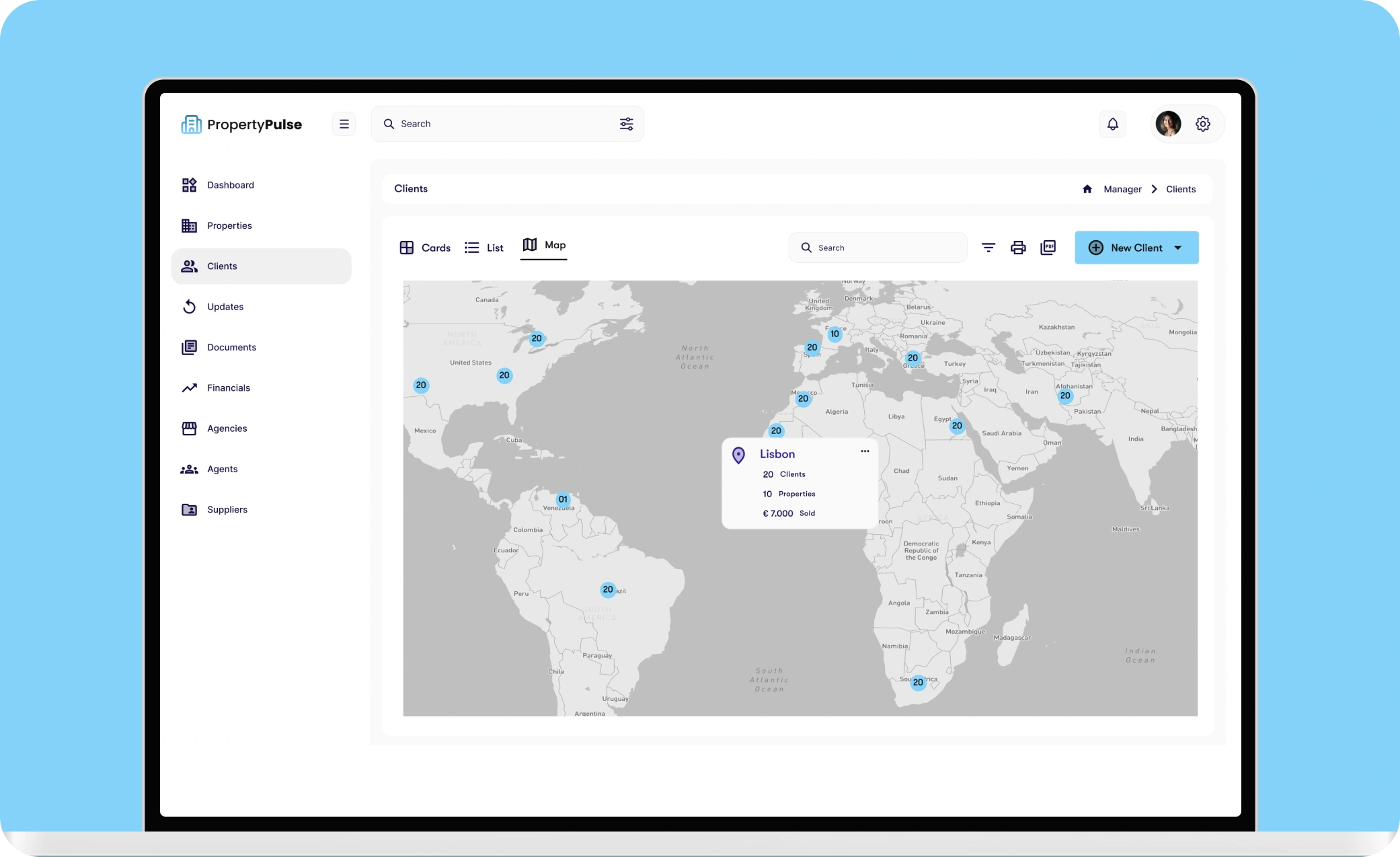
Task: Open Lisbon popup three-dots menu
Action: pyautogui.click(x=865, y=451)
